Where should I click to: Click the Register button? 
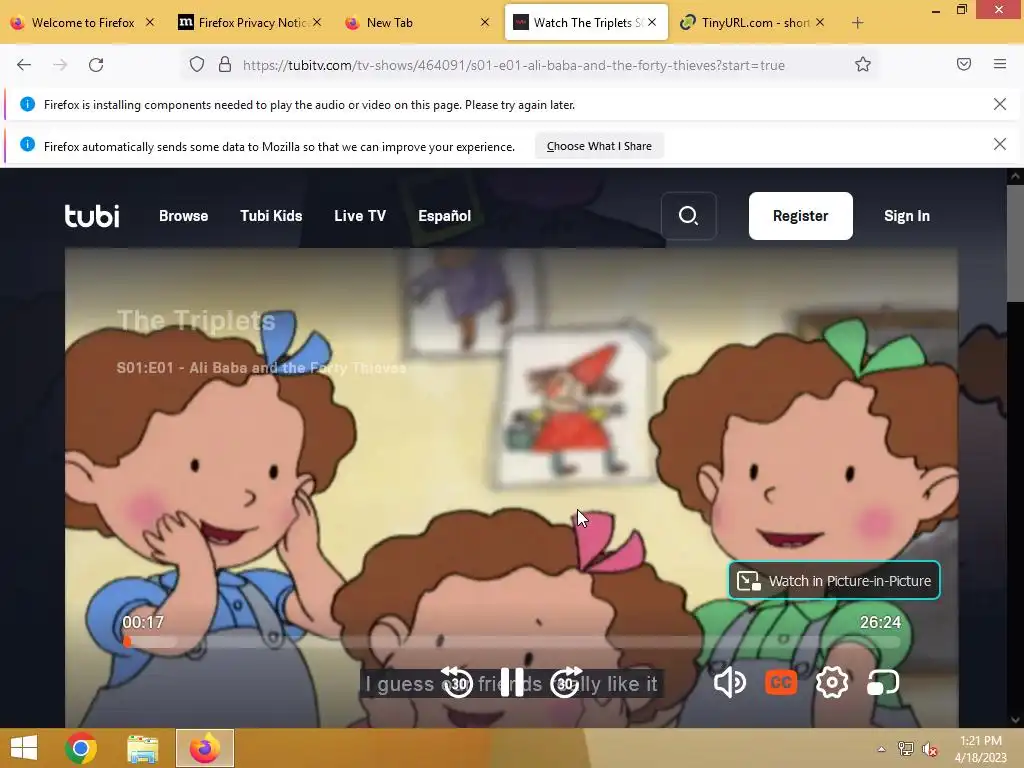(x=800, y=216)
